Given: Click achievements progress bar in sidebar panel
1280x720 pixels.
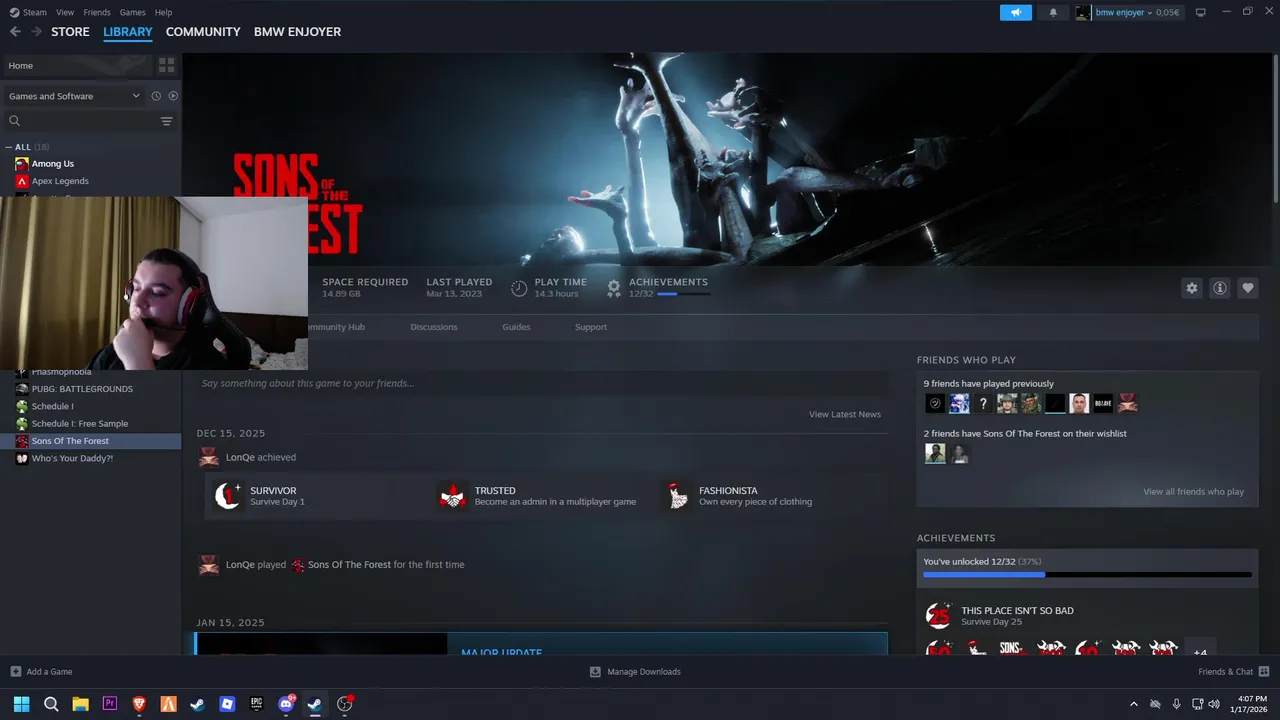Looking at the screenshot, I should (1087, 575).
